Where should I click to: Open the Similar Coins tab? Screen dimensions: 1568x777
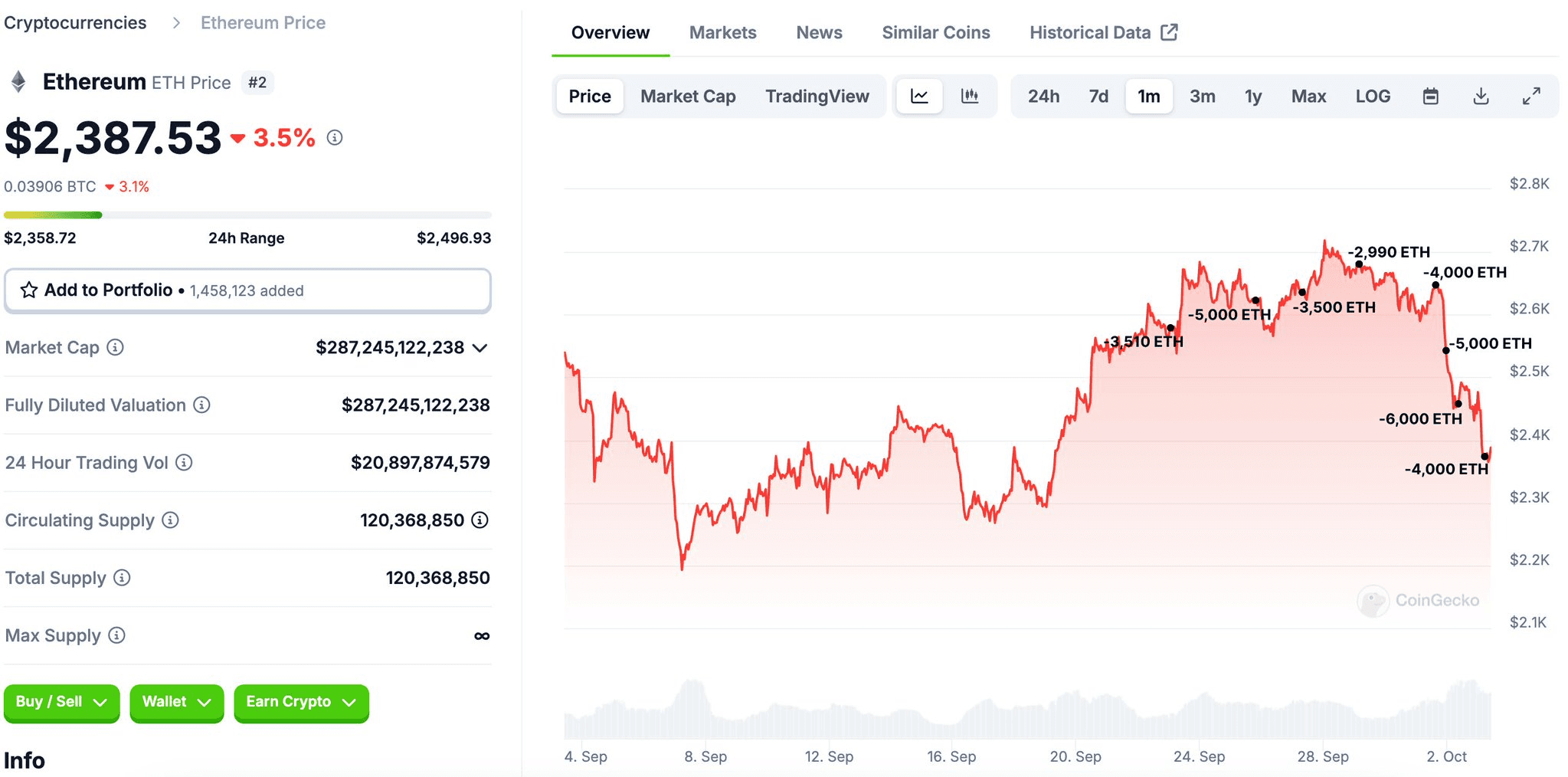(x=935, y=32)
